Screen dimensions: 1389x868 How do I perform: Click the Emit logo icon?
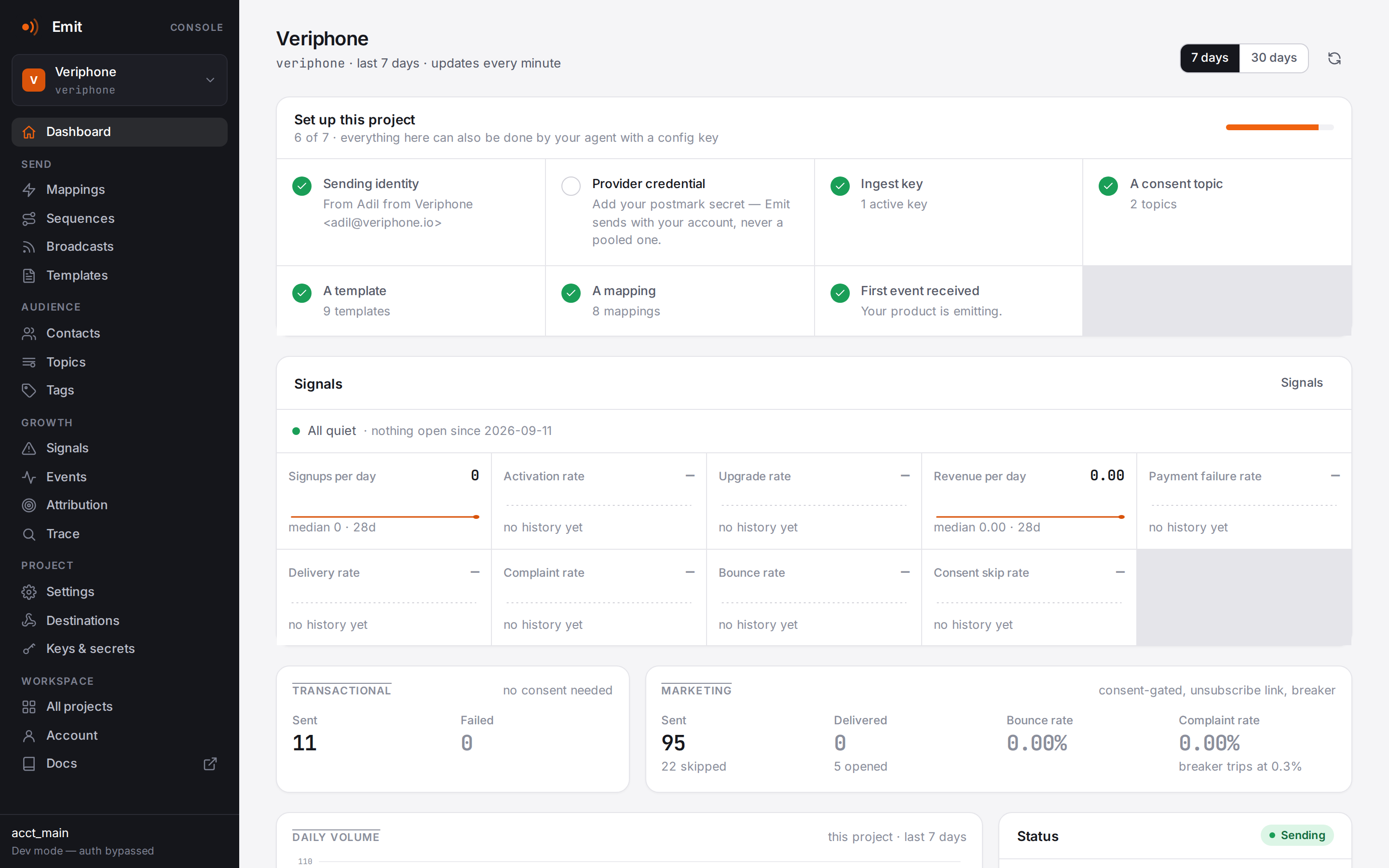(30, 27)
